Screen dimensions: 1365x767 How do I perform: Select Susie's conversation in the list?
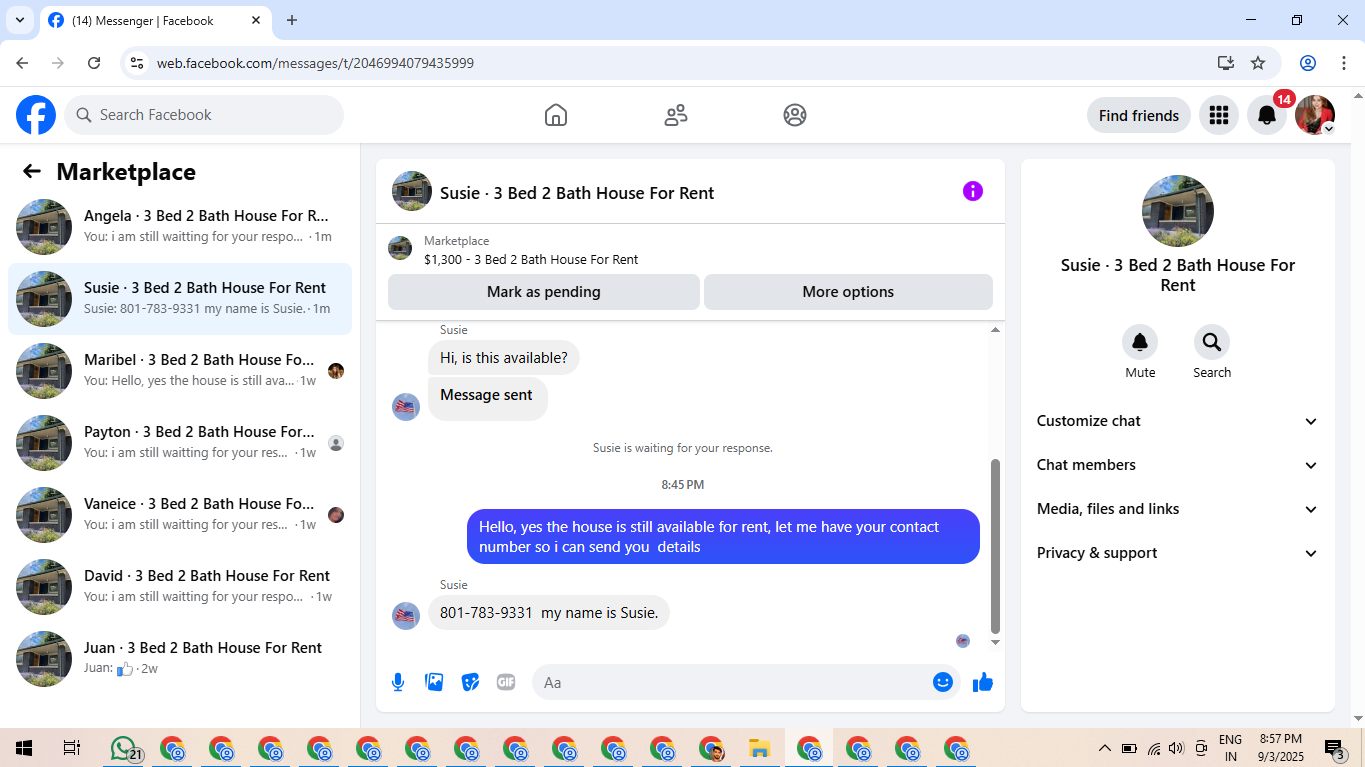click(x=180, y=299)
